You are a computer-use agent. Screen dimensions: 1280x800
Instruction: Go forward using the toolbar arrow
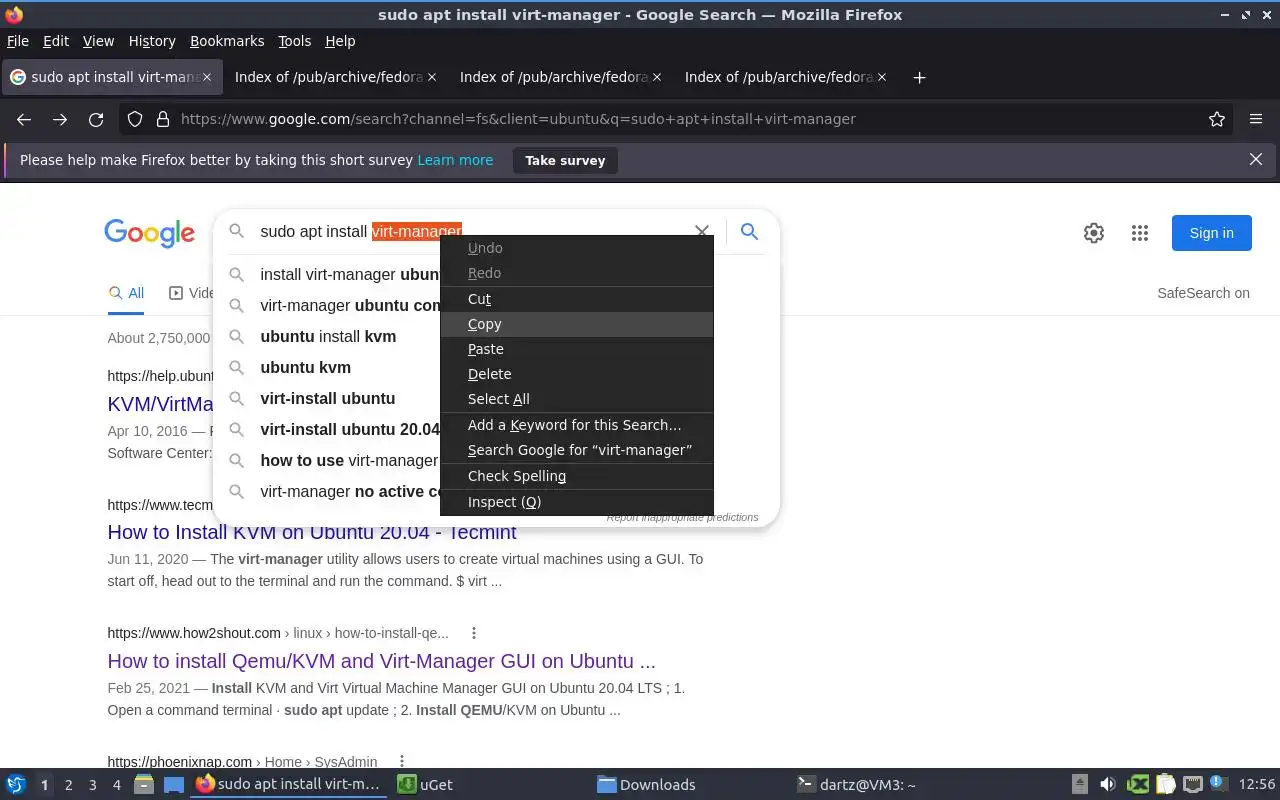[60, 119]
